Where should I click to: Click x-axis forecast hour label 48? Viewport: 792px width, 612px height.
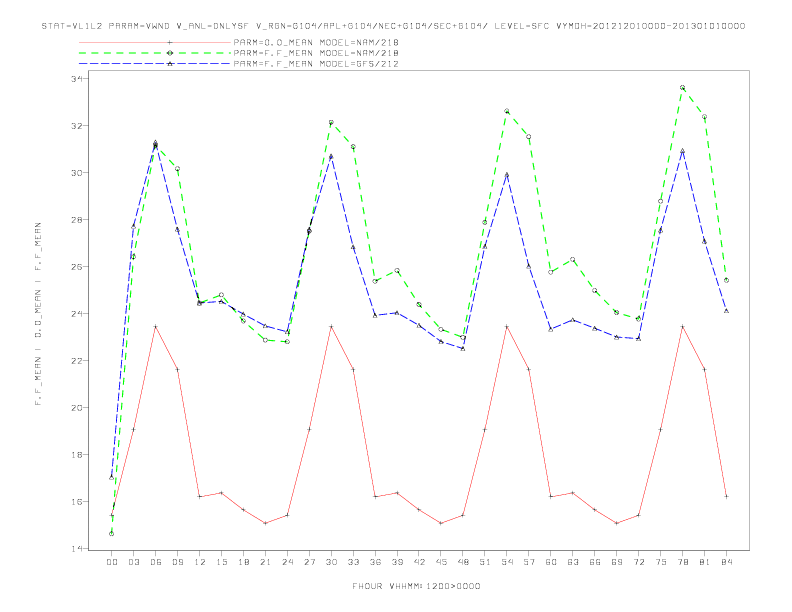pyautogui.click(x=463, y=562)
